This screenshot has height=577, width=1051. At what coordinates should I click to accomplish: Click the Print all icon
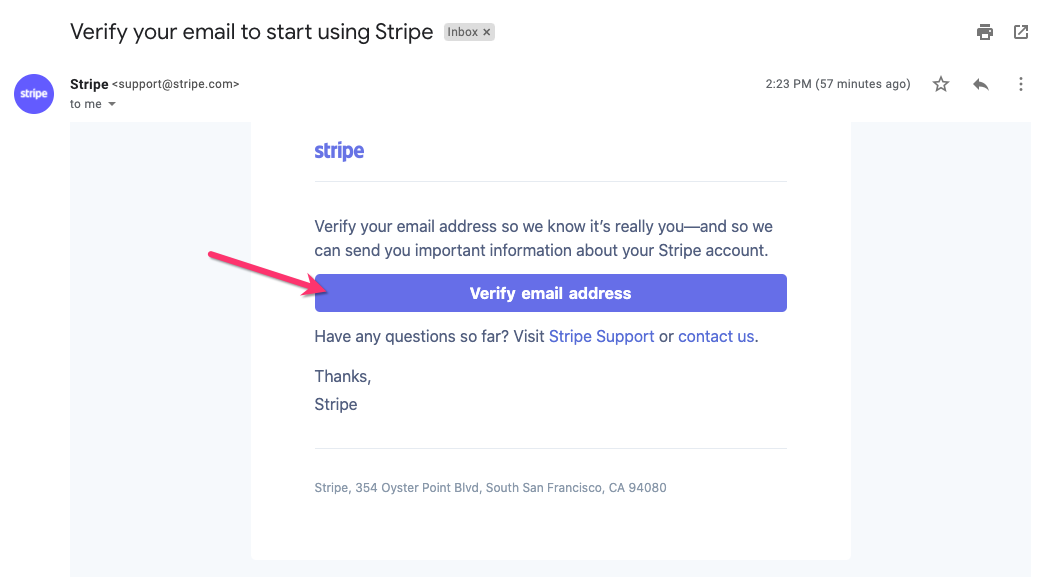click(985, 32)
